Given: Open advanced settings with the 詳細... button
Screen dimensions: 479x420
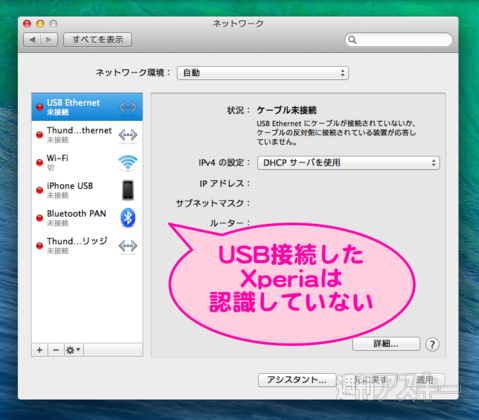Looking at the screenshot, I should tap(386, 344).
